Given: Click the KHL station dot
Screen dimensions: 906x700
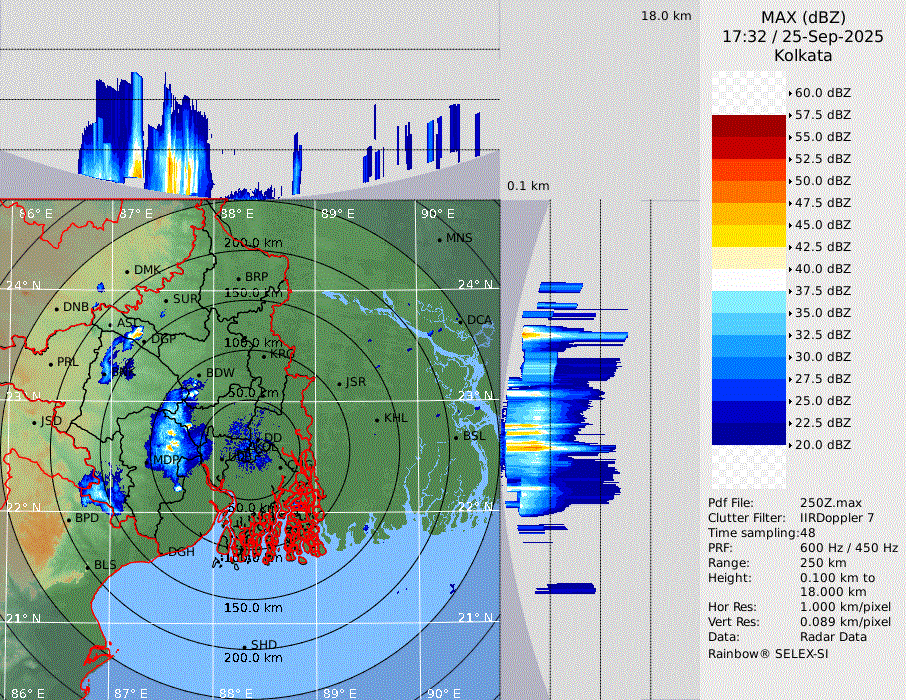Looking at the screenshot, I should coord(377,419).
